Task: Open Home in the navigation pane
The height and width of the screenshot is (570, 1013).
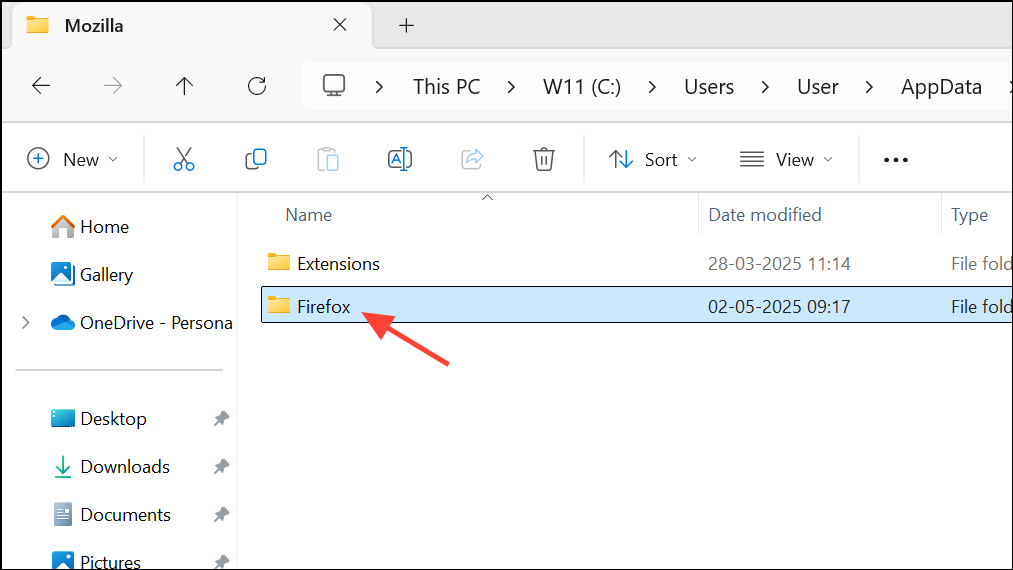Action: click(x=105, y=227)
